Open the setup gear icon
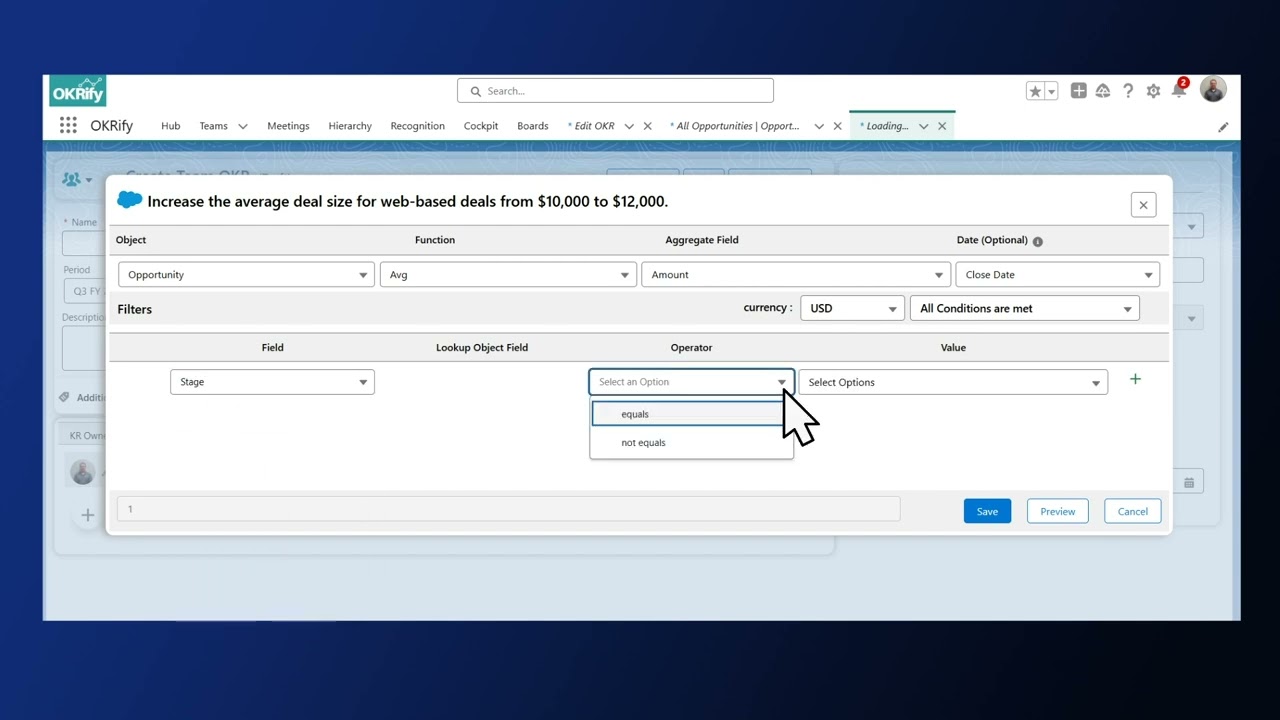 (1153, 91)
